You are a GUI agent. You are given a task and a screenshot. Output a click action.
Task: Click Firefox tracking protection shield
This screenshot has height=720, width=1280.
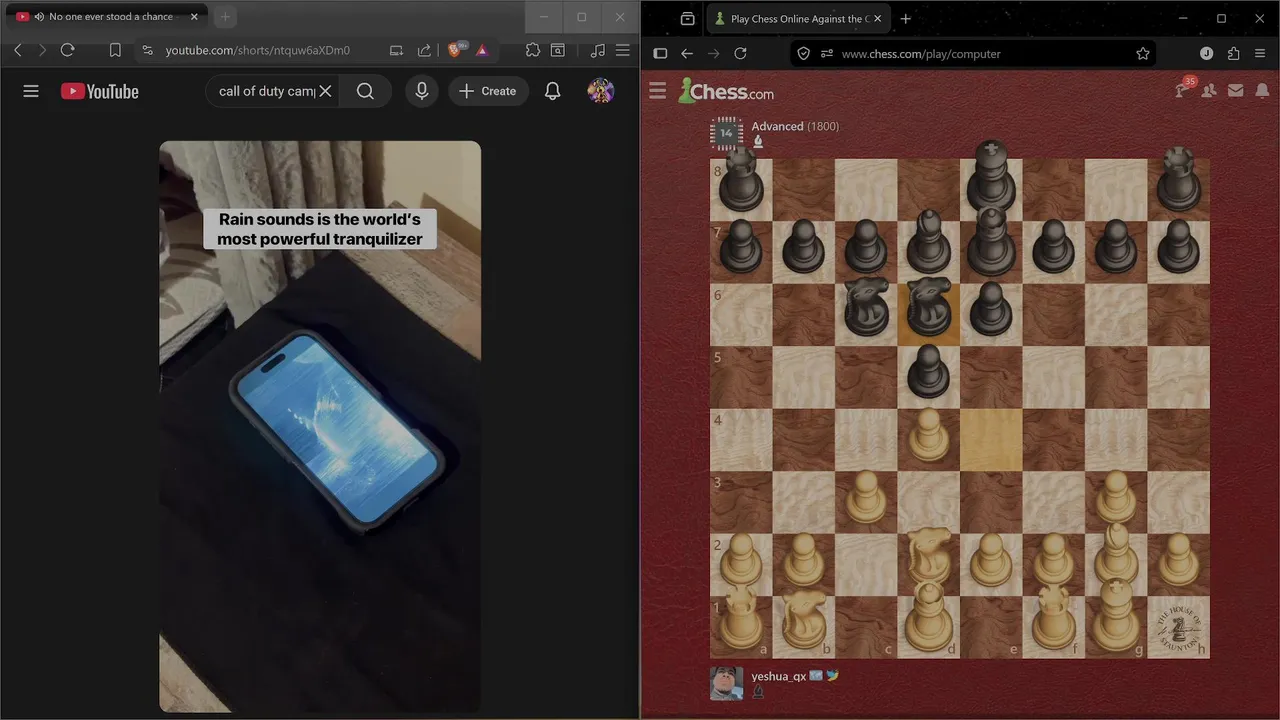[804, 54]
